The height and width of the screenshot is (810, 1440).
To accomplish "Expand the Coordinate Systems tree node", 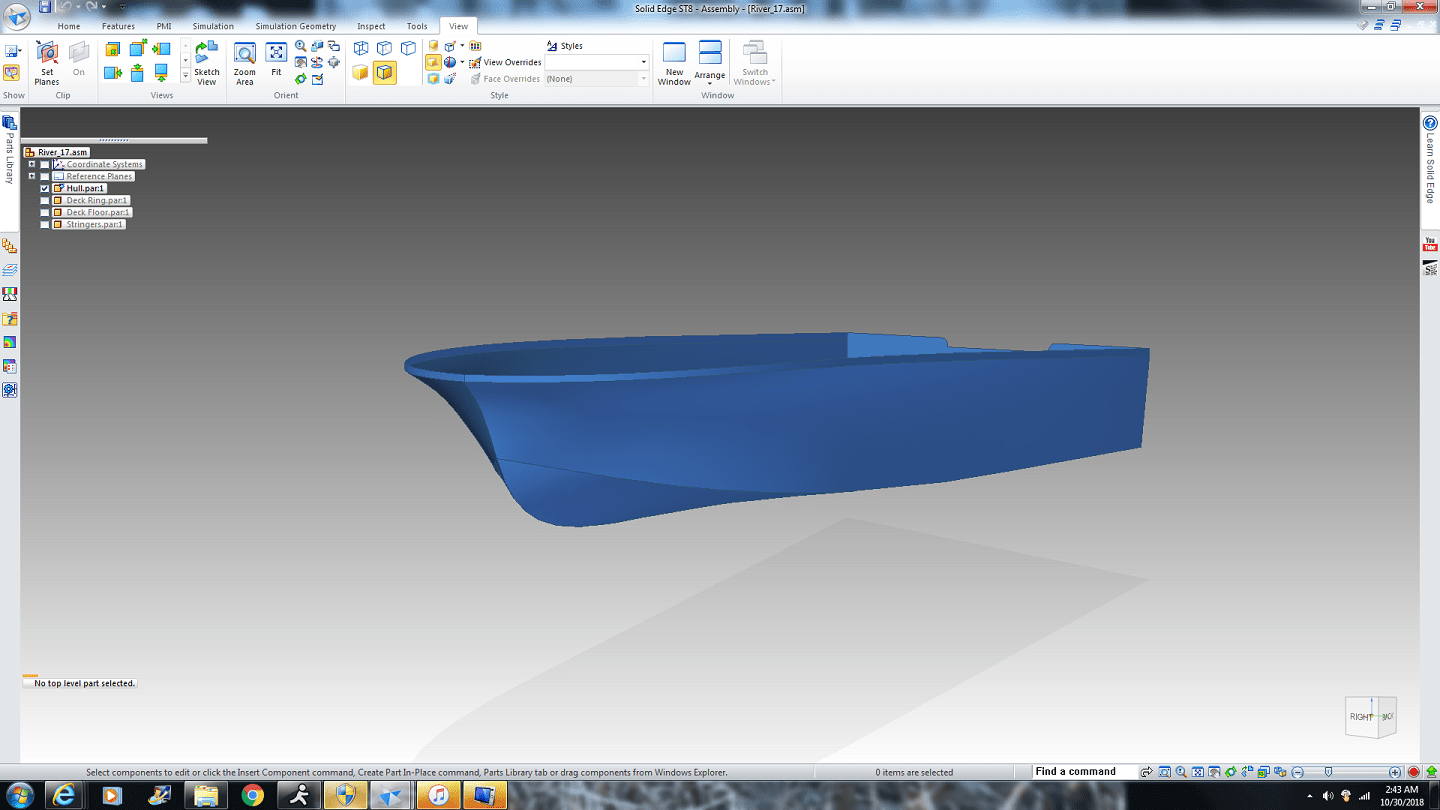I will (32, 164).
